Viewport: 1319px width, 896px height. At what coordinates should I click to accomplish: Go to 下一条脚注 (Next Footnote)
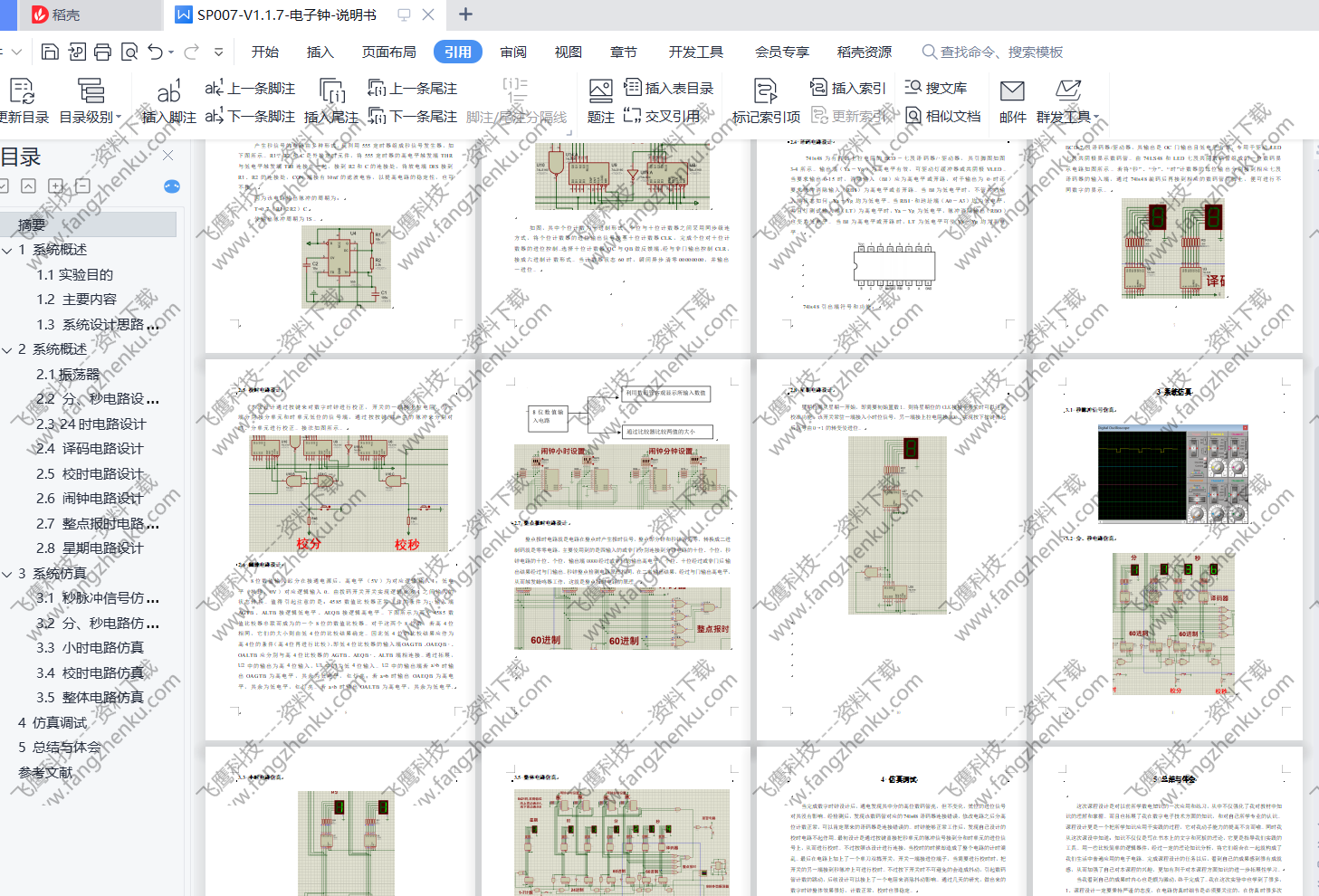click(251, 116)
